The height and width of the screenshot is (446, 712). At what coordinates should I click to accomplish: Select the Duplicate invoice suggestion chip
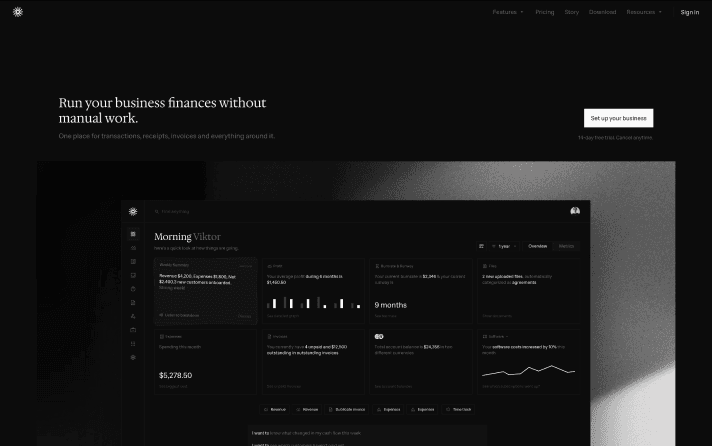(346, 410)
